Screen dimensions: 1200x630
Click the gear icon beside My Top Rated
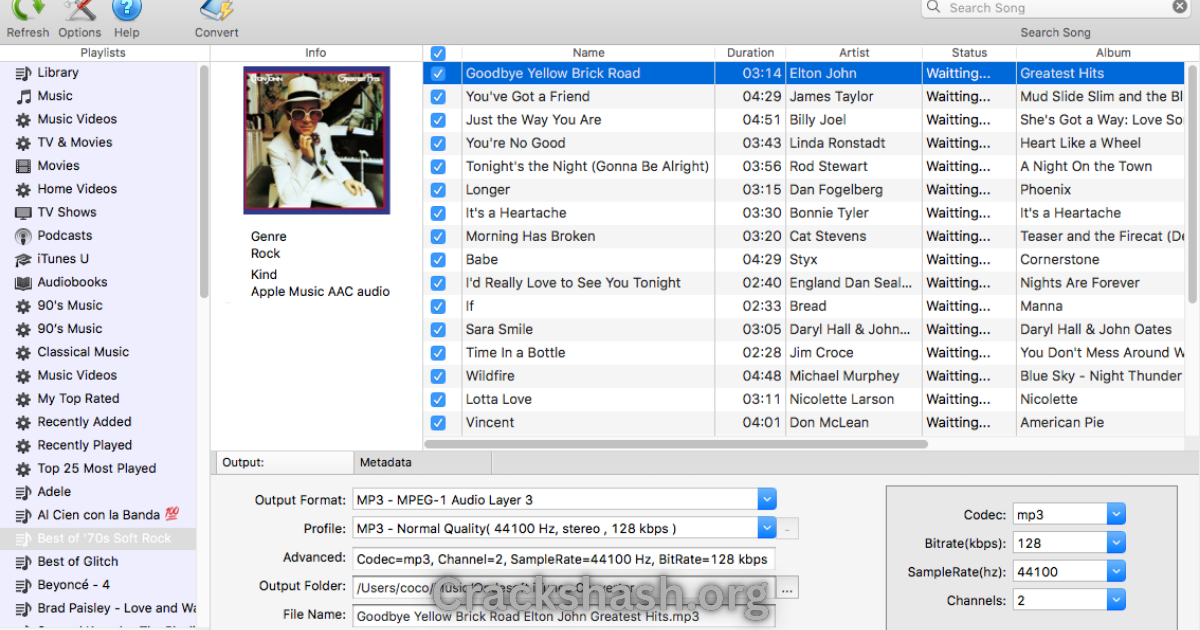pos(23,399)
